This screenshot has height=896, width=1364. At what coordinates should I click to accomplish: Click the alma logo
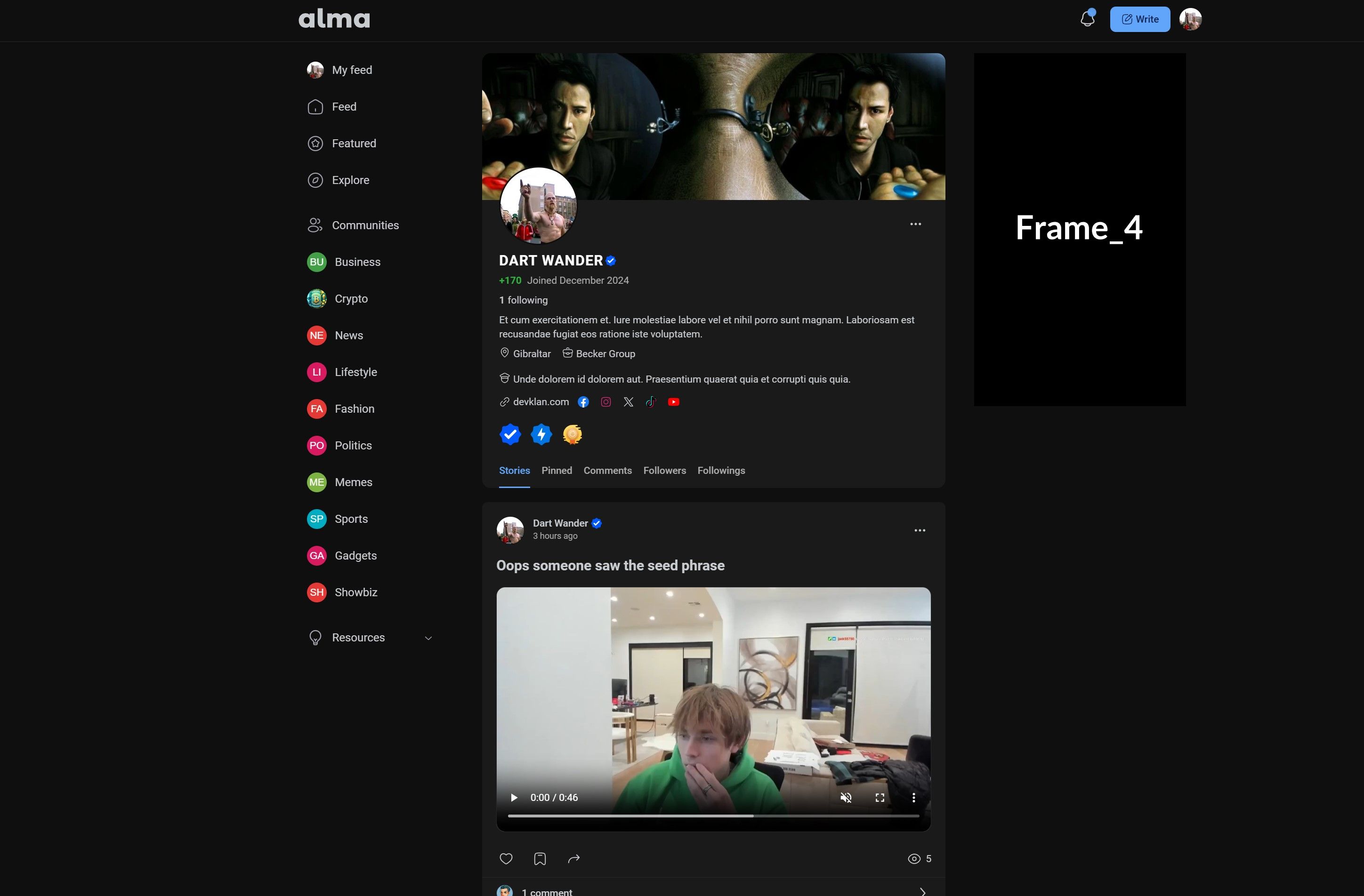[334, 19]
